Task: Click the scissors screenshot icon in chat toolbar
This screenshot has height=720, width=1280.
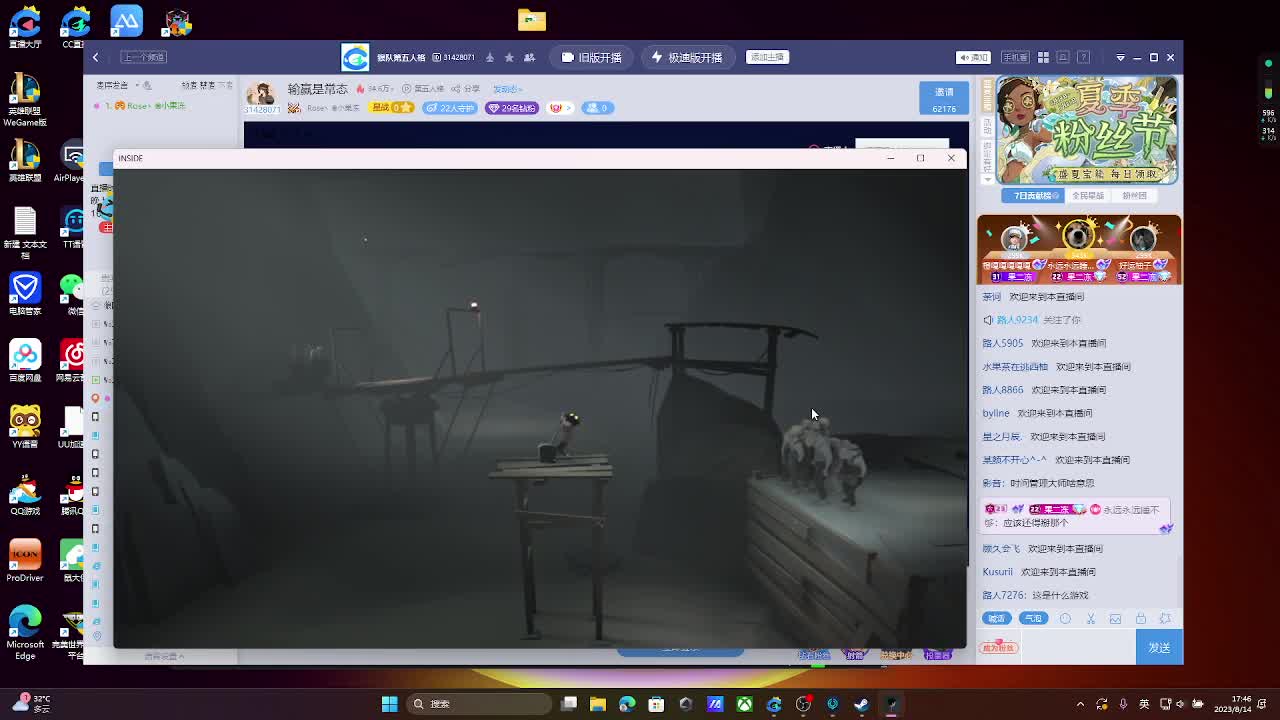Action: point(1091,619)
